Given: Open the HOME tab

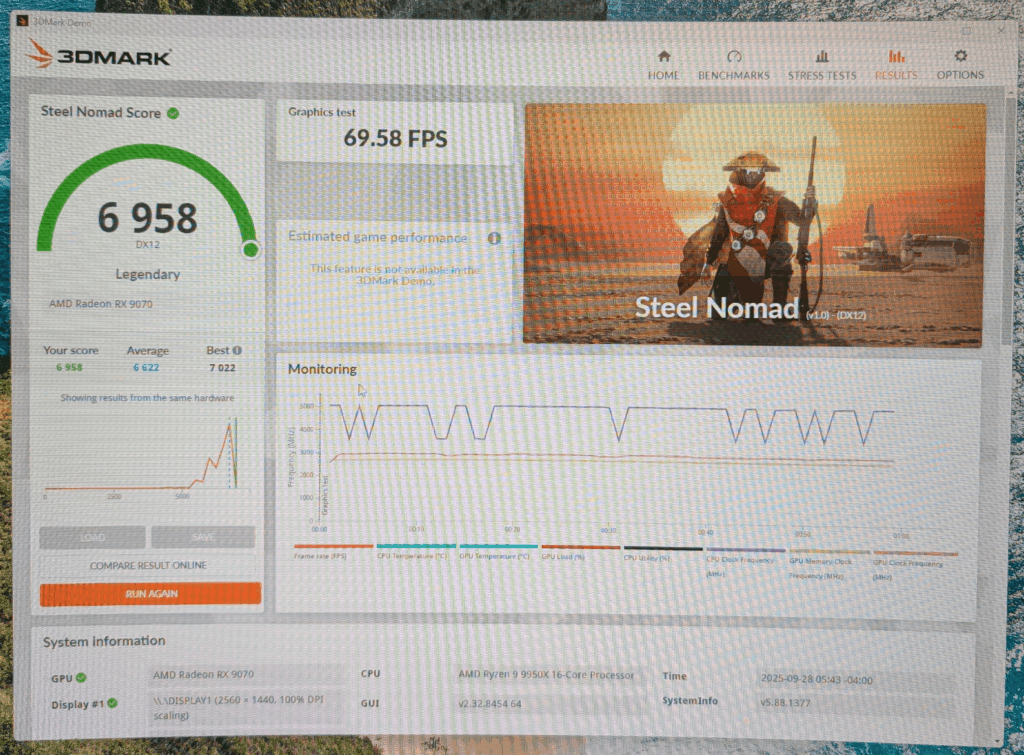Looking at the screenshot, I should (663, 65).
